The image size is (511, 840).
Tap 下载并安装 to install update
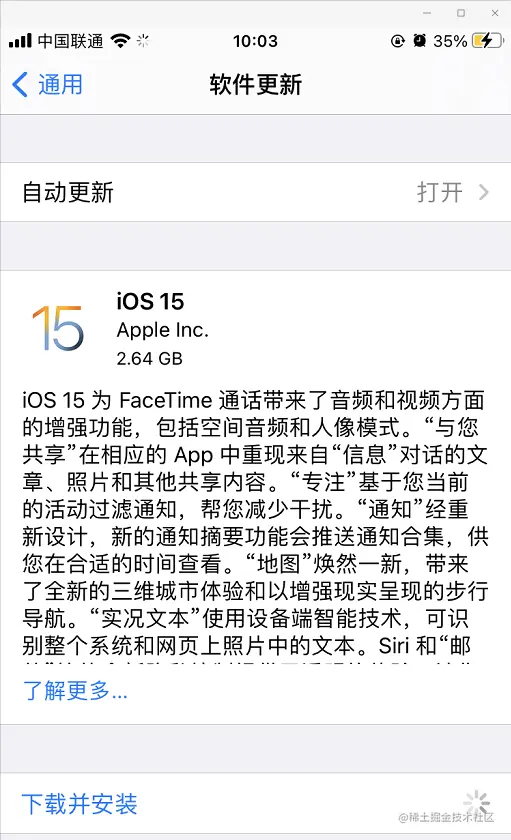[80, 804]
